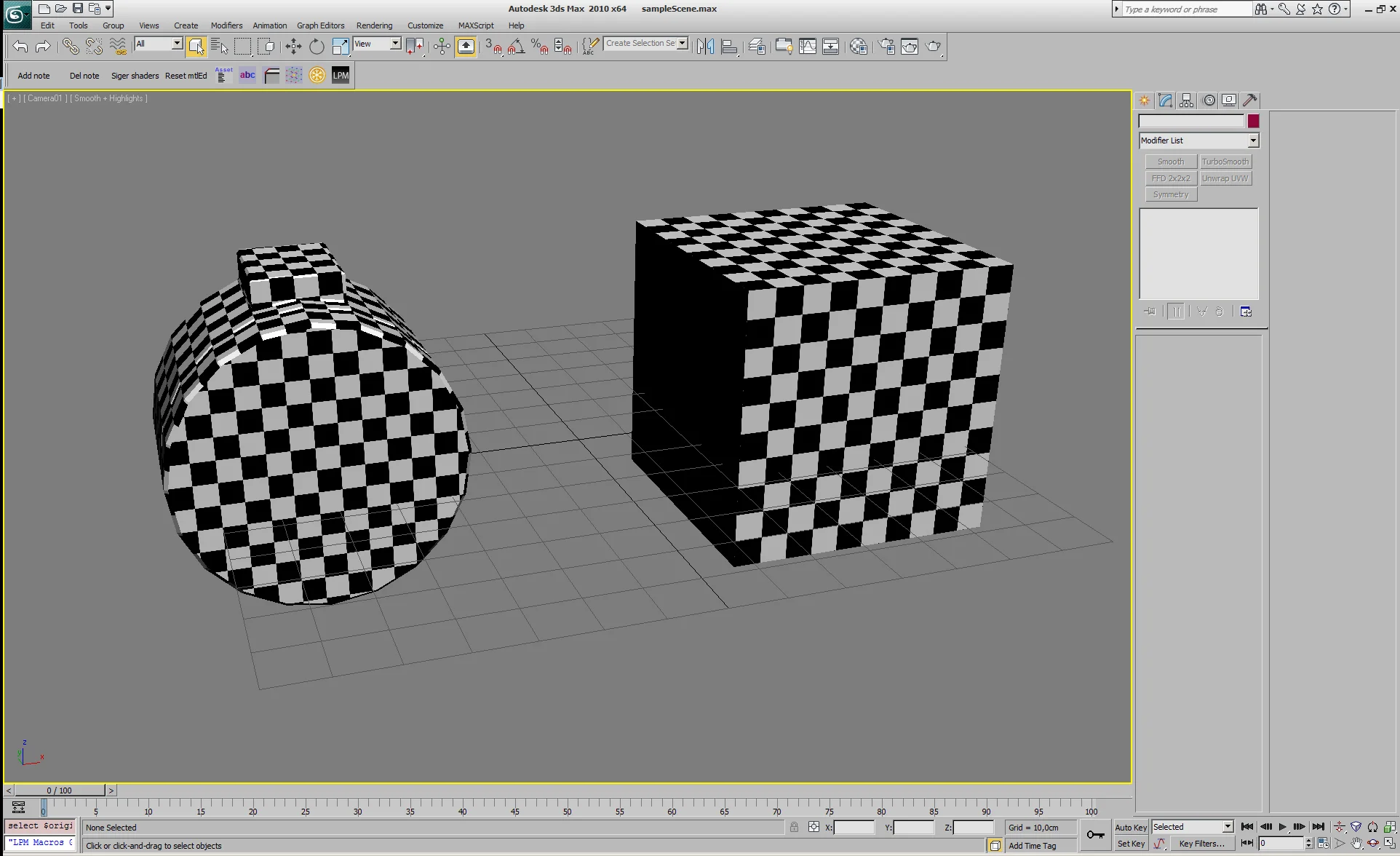The image size is (1400, 856).
Task: Click the Siger shaders button
Action: point(135,76)
